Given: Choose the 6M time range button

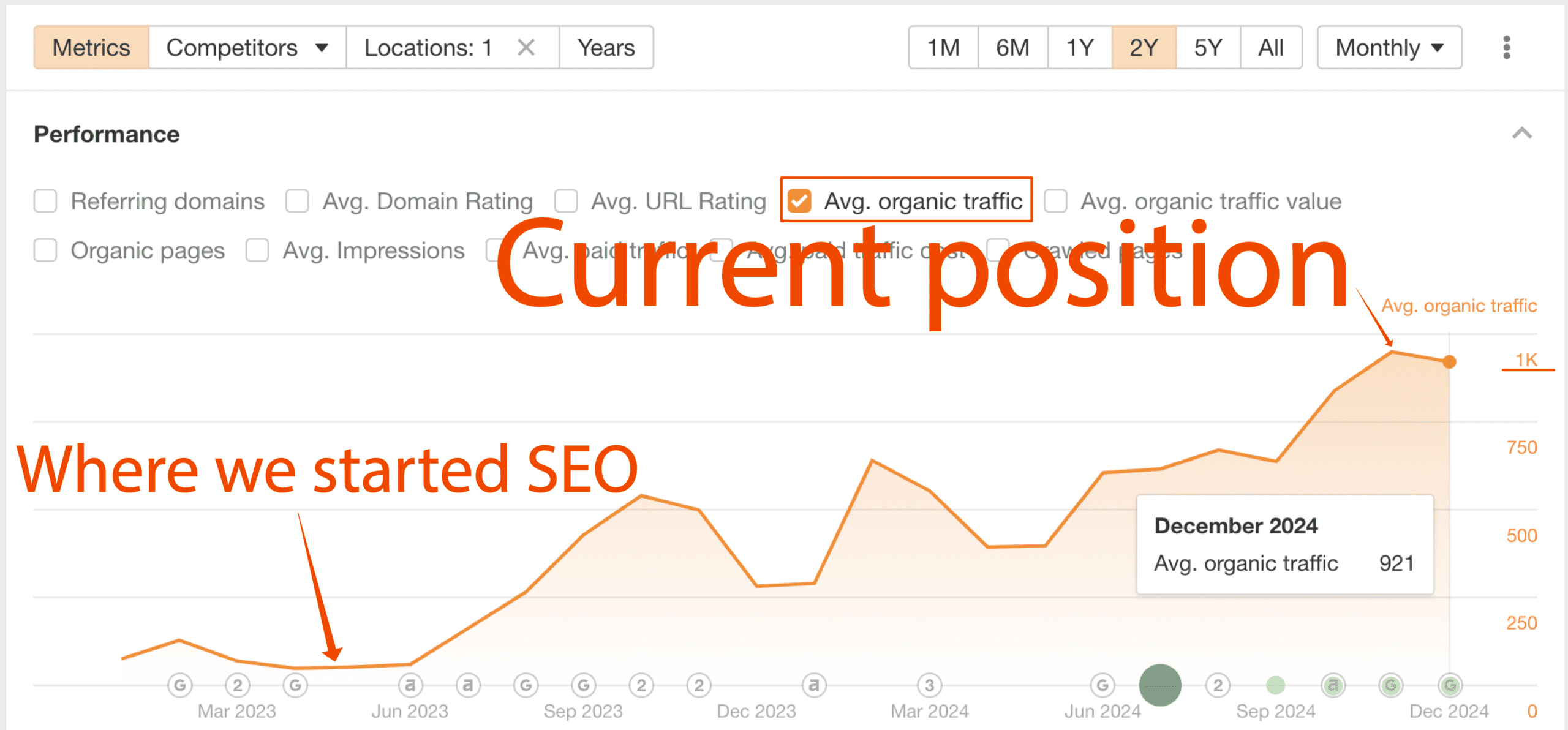Looking at the screenshot, I should point(1012,47).
